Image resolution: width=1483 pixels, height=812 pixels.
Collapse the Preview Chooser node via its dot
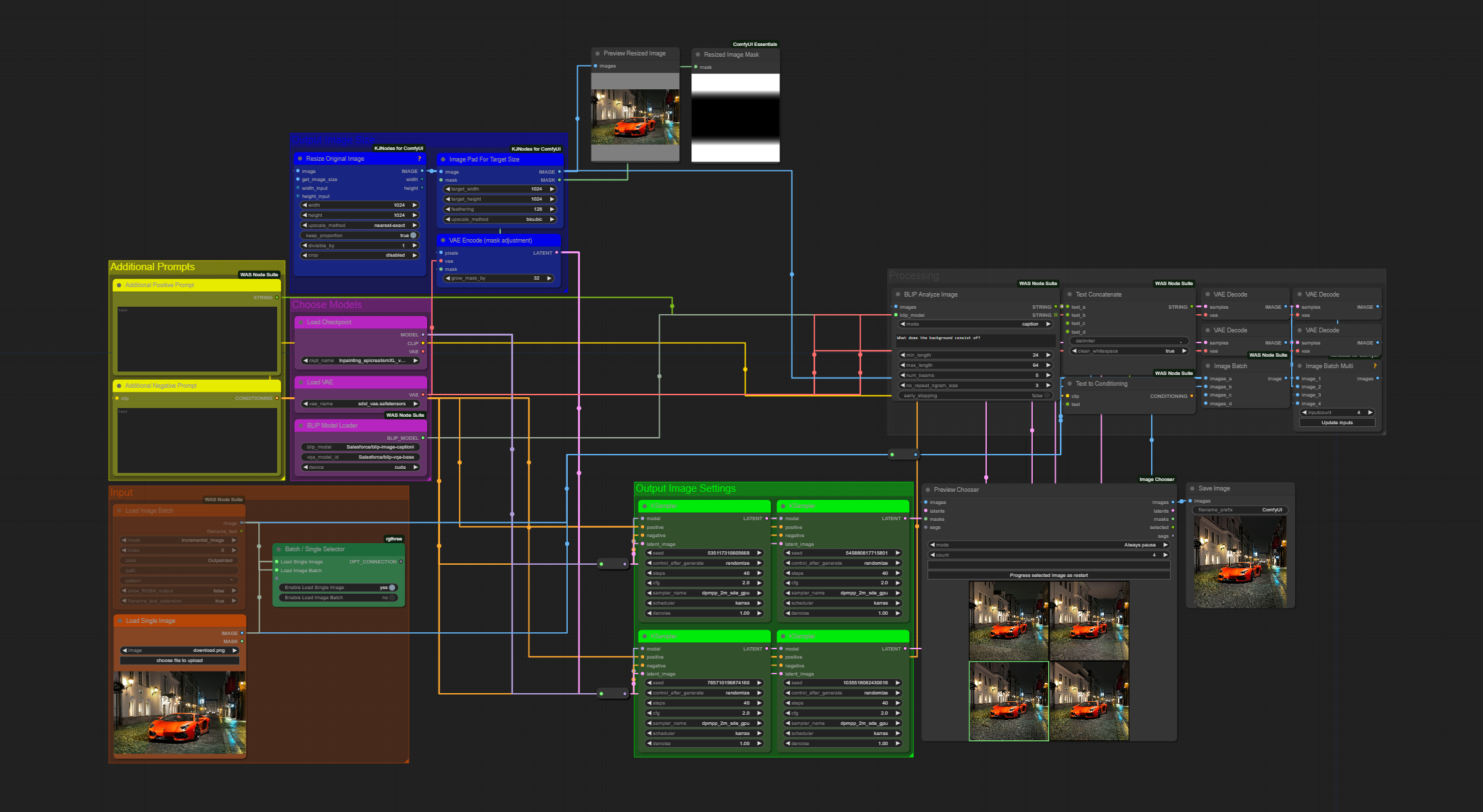tap(928, 490)
